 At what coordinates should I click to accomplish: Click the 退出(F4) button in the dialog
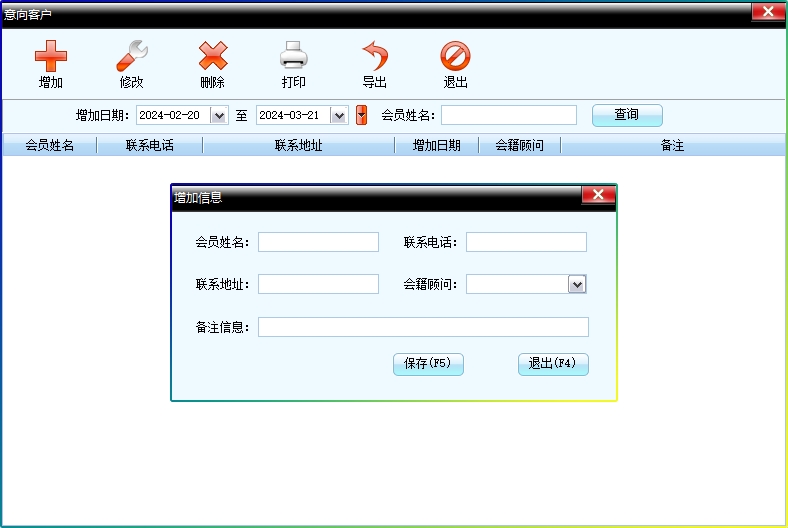pyautogui.click(x=553, y=364)
